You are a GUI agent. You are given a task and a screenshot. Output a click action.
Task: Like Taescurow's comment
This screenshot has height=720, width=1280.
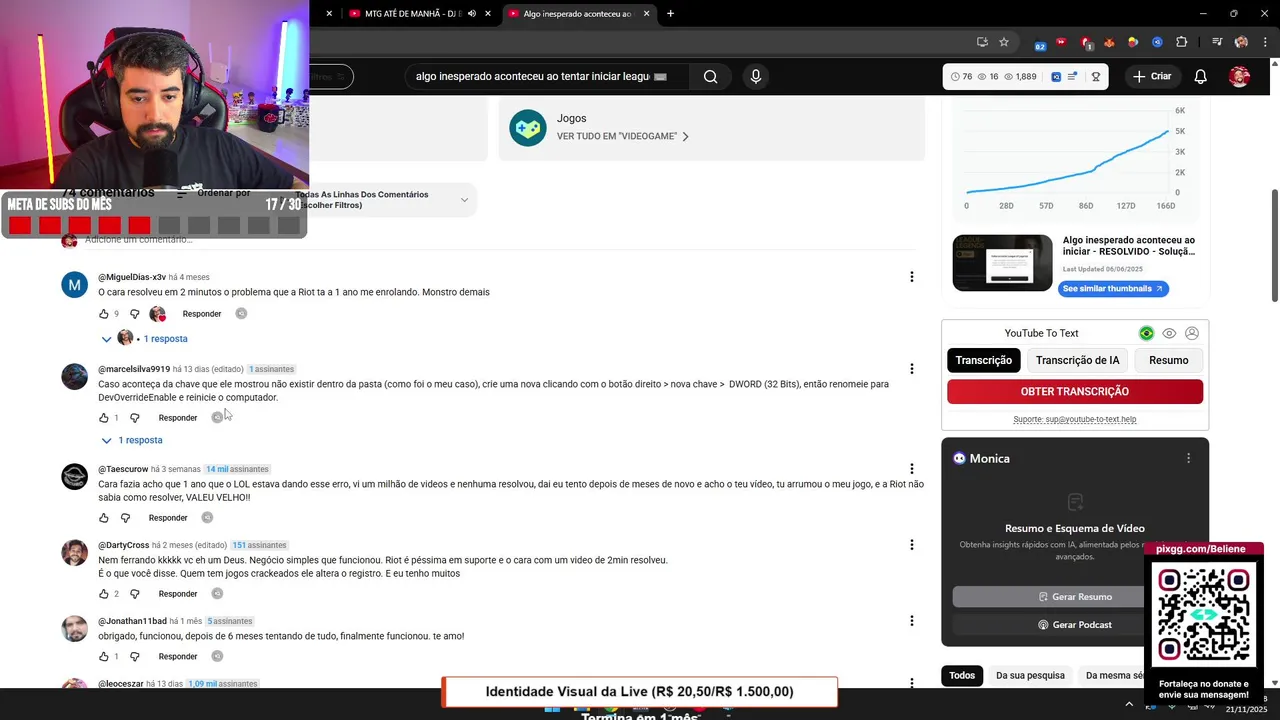click(x=103, y=518)
